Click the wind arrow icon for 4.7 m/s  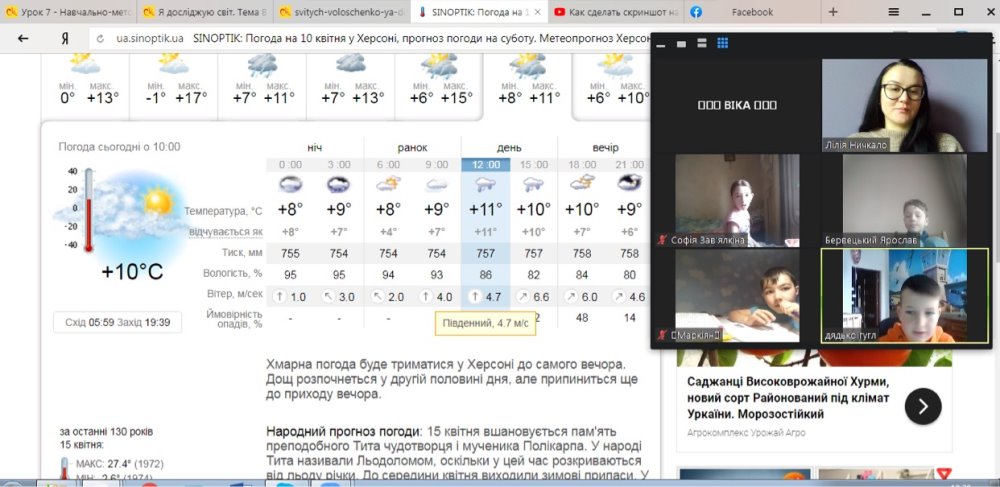pos(474,297)
